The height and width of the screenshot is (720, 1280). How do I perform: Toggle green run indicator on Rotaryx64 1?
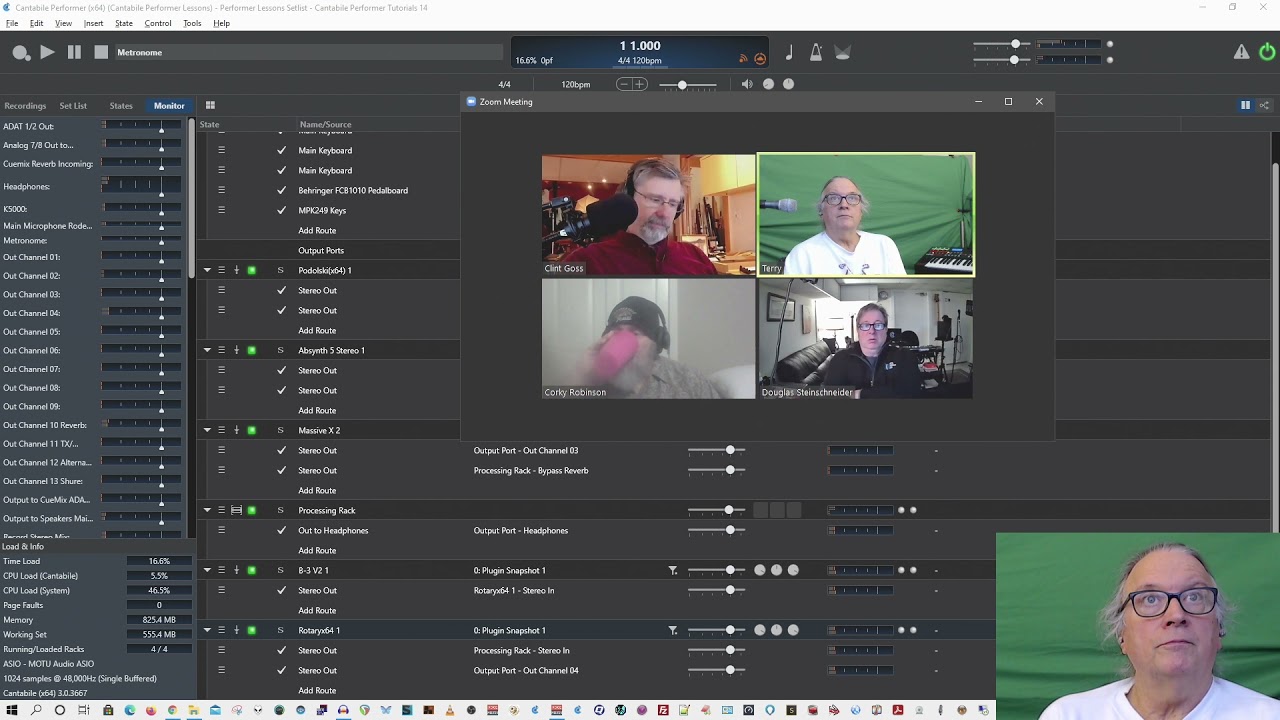(x=252, y=630)
